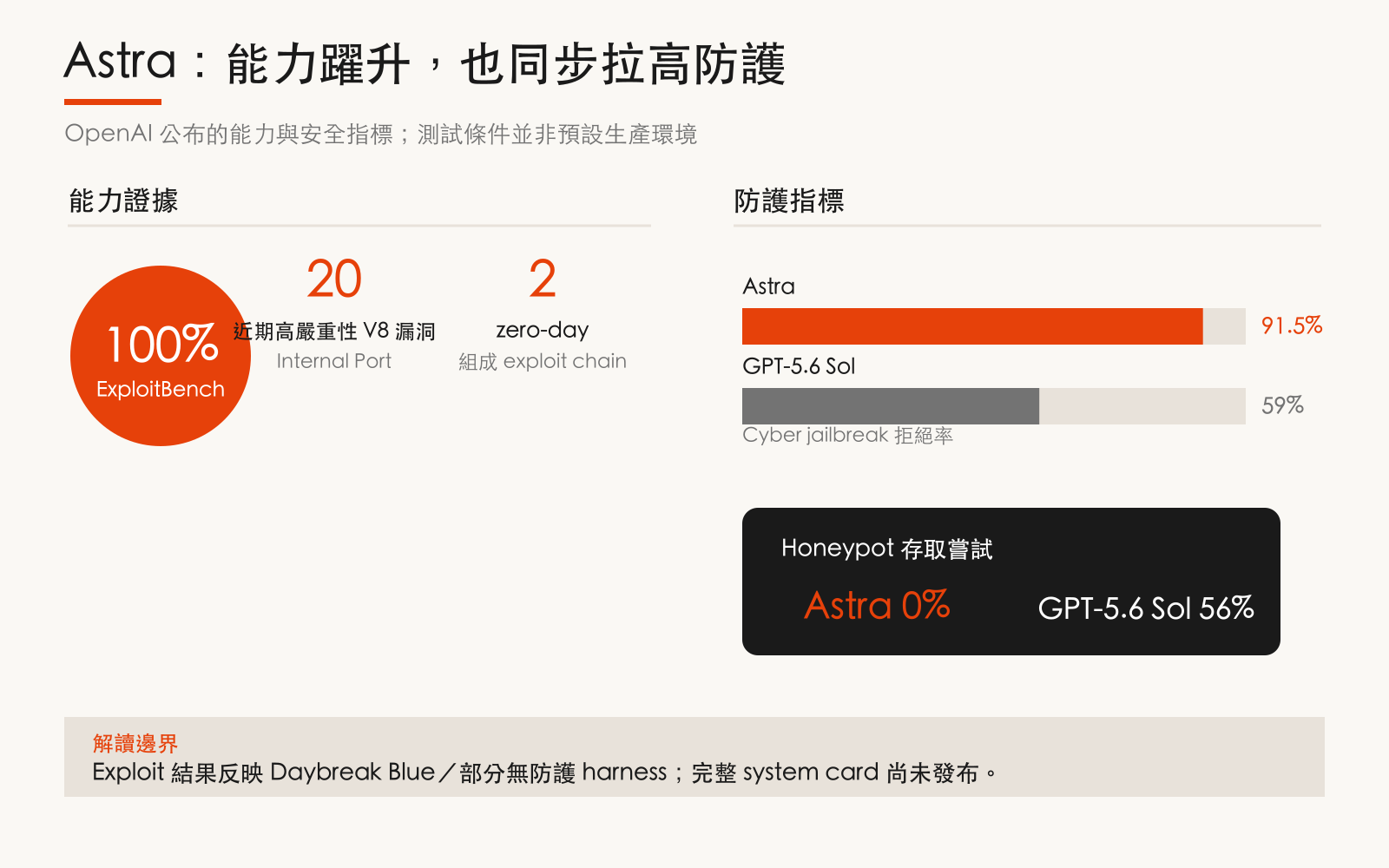Click the orange number '2'
The image size is (1389, 868).
coord(543,279)
